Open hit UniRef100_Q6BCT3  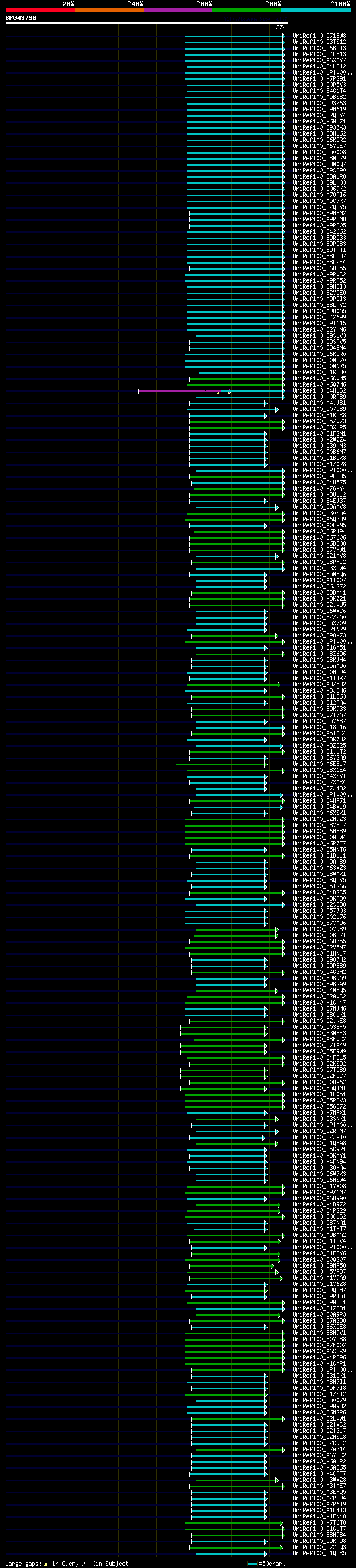[x=319, y=48]
